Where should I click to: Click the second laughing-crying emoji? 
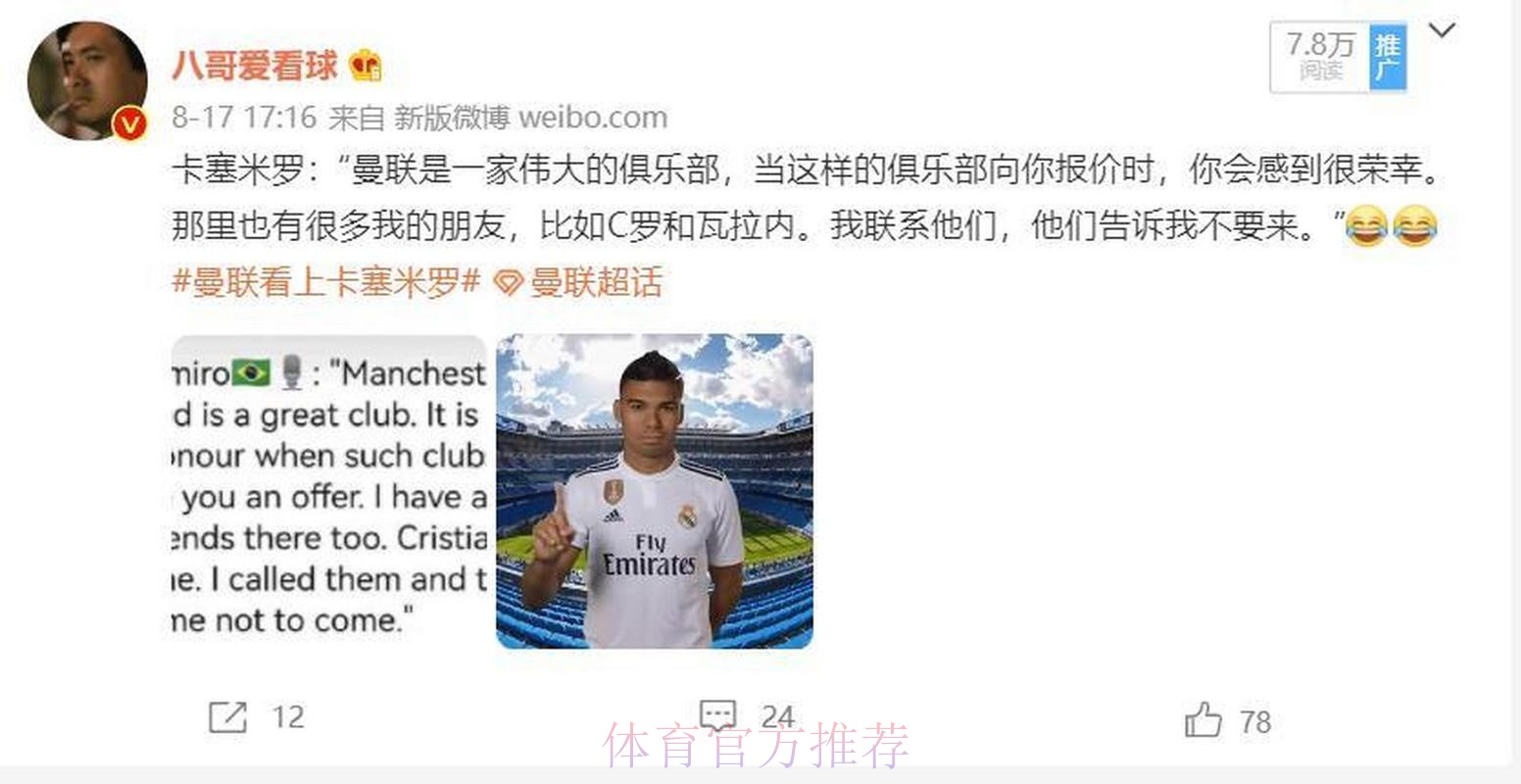click(1415, 226)
